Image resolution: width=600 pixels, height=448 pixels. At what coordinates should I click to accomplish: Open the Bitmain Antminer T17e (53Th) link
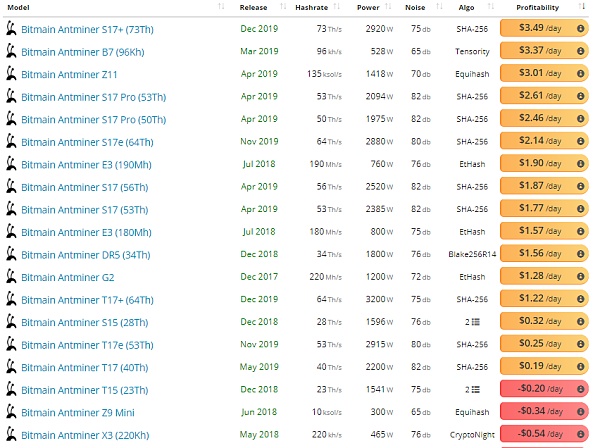tap(87, 345)
